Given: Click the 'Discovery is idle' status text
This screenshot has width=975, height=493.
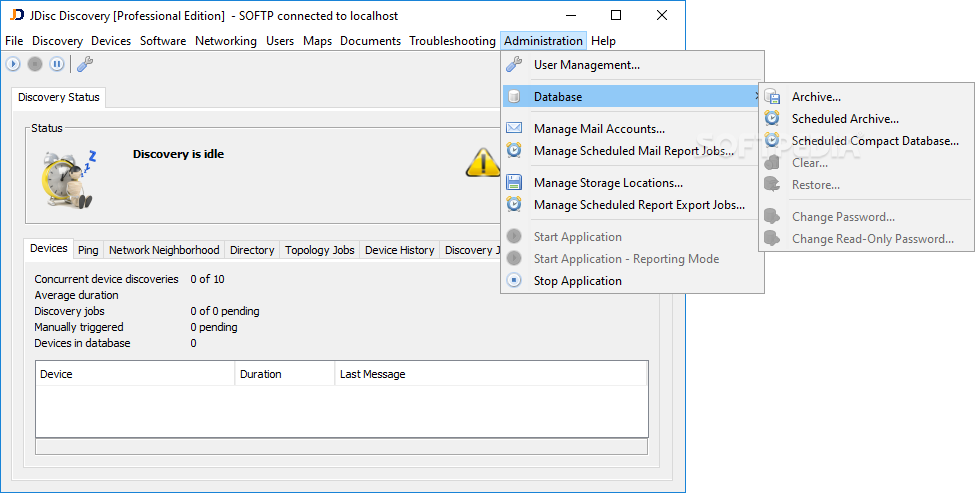Looking at the screenshot, I should click(x=178, y=154).
